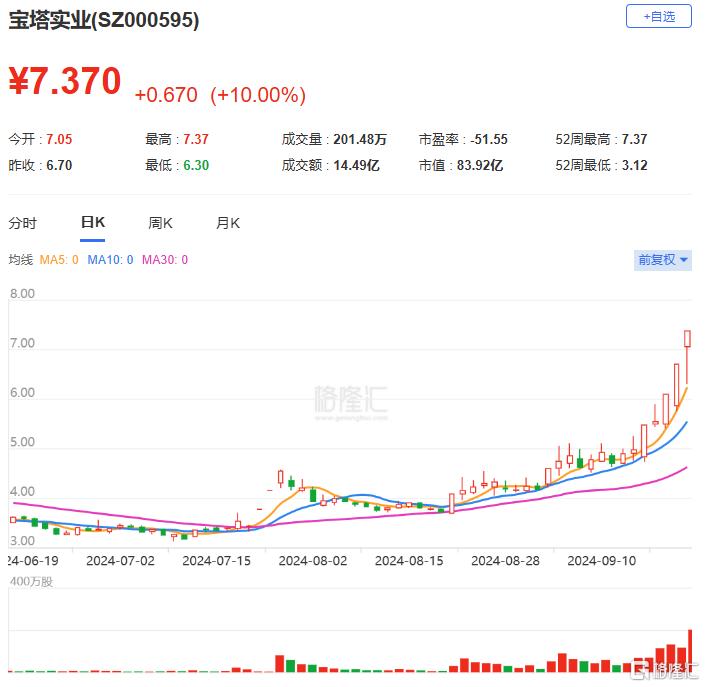Click the 2024-08-28 date axis label
Screen dimensions: 705x687
[505, 561]
